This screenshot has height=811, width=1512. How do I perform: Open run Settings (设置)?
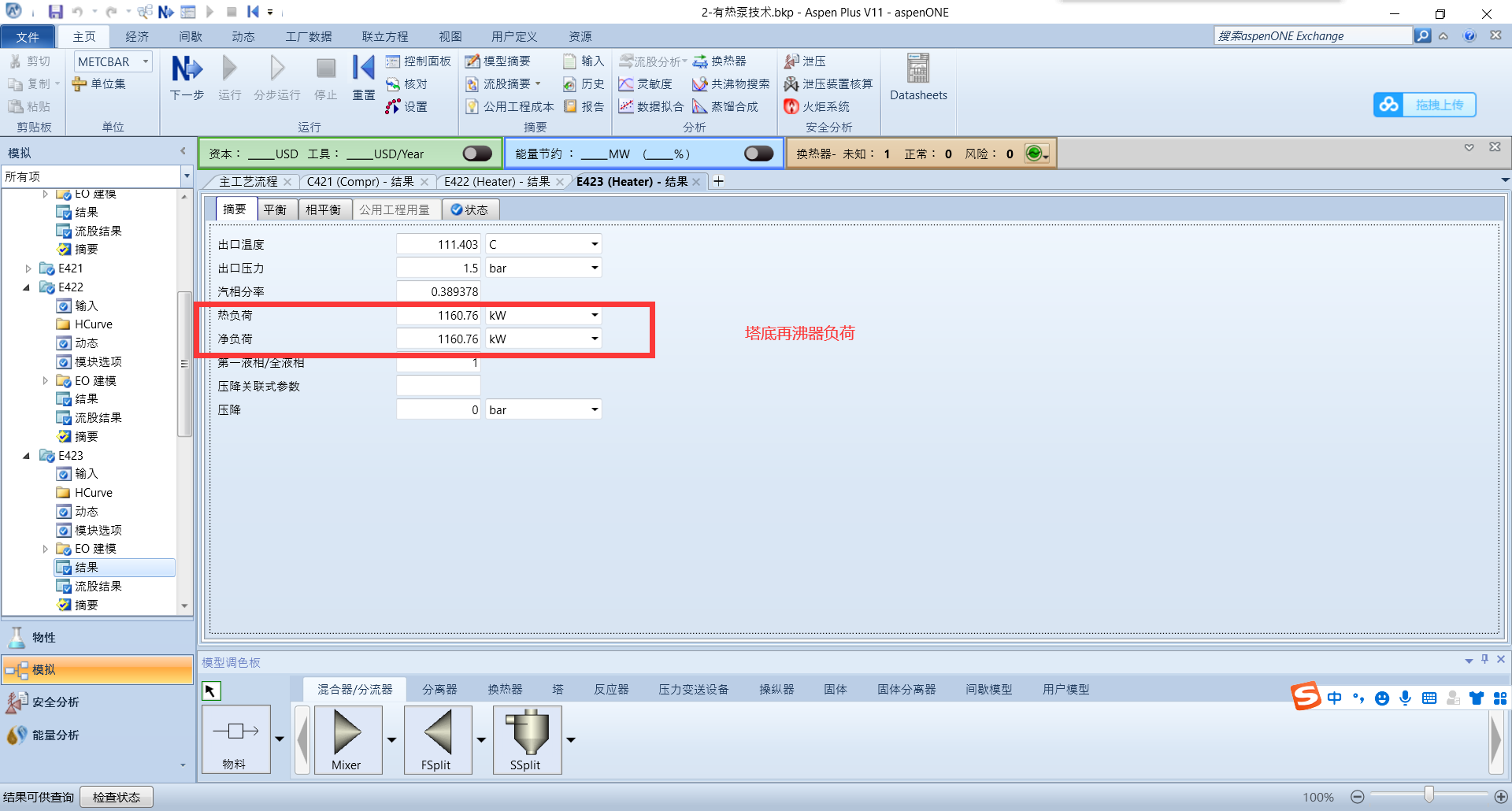tap(406, 107)
